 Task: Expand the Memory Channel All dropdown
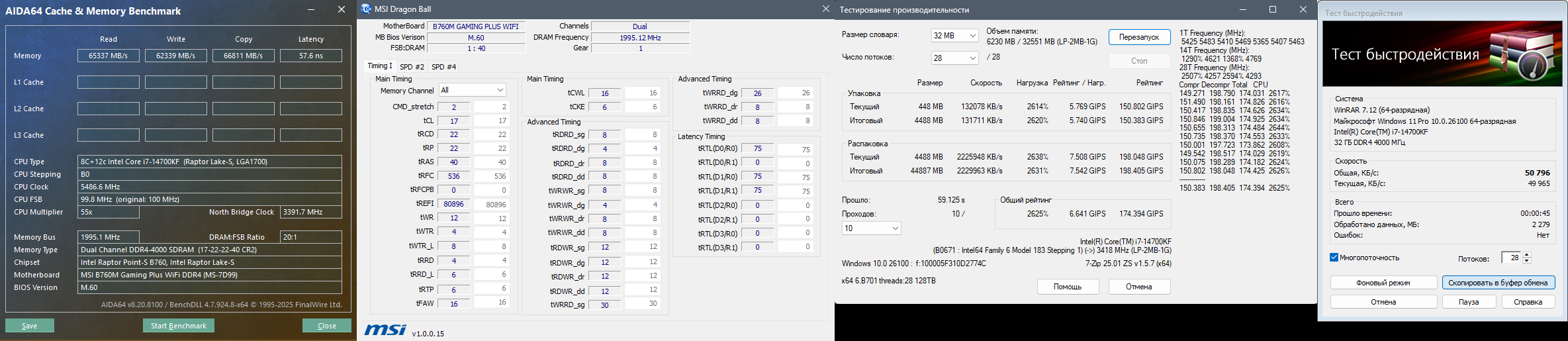pos(472,90)
